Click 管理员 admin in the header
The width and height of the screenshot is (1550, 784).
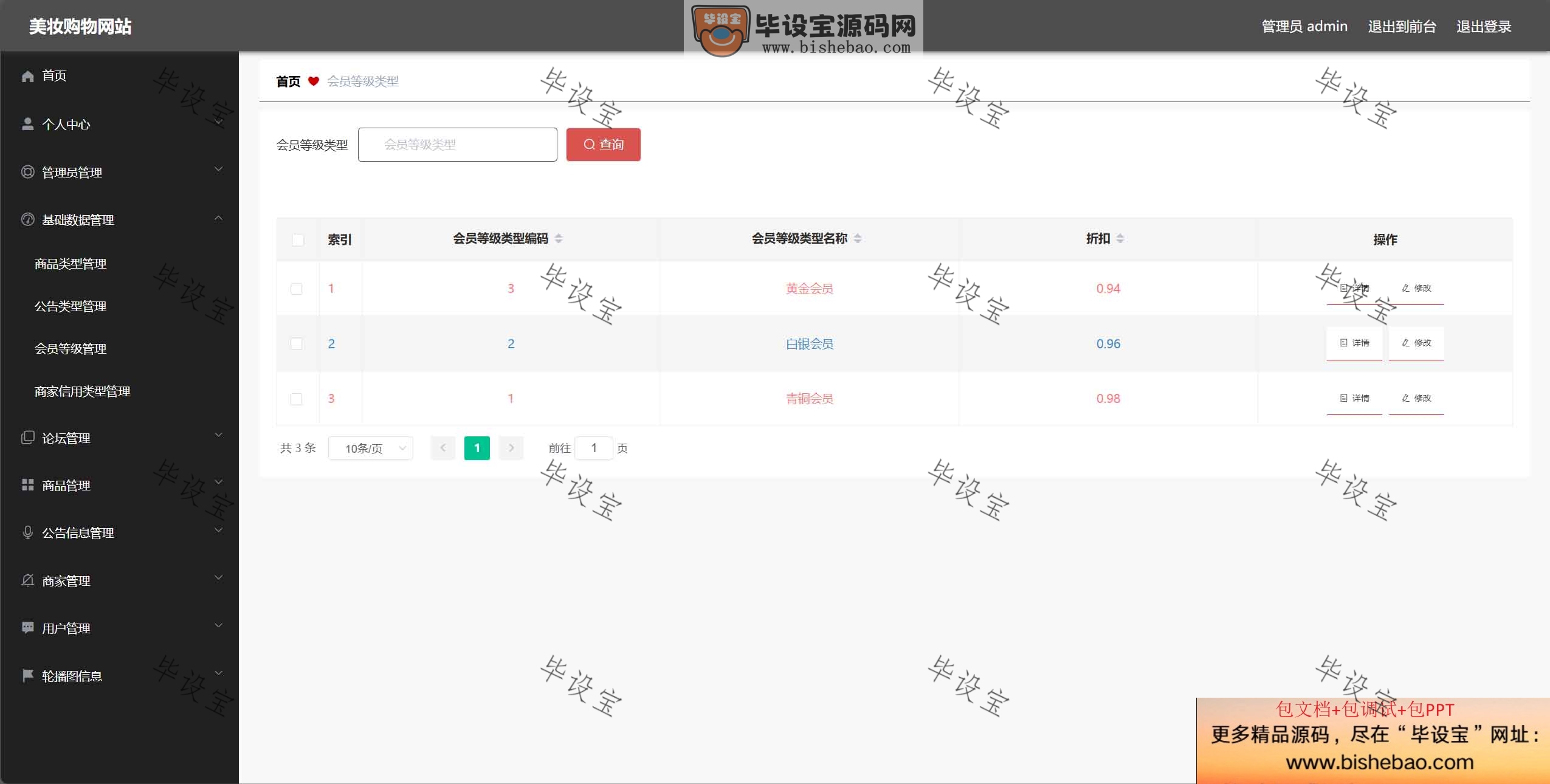coord(1304,27)
